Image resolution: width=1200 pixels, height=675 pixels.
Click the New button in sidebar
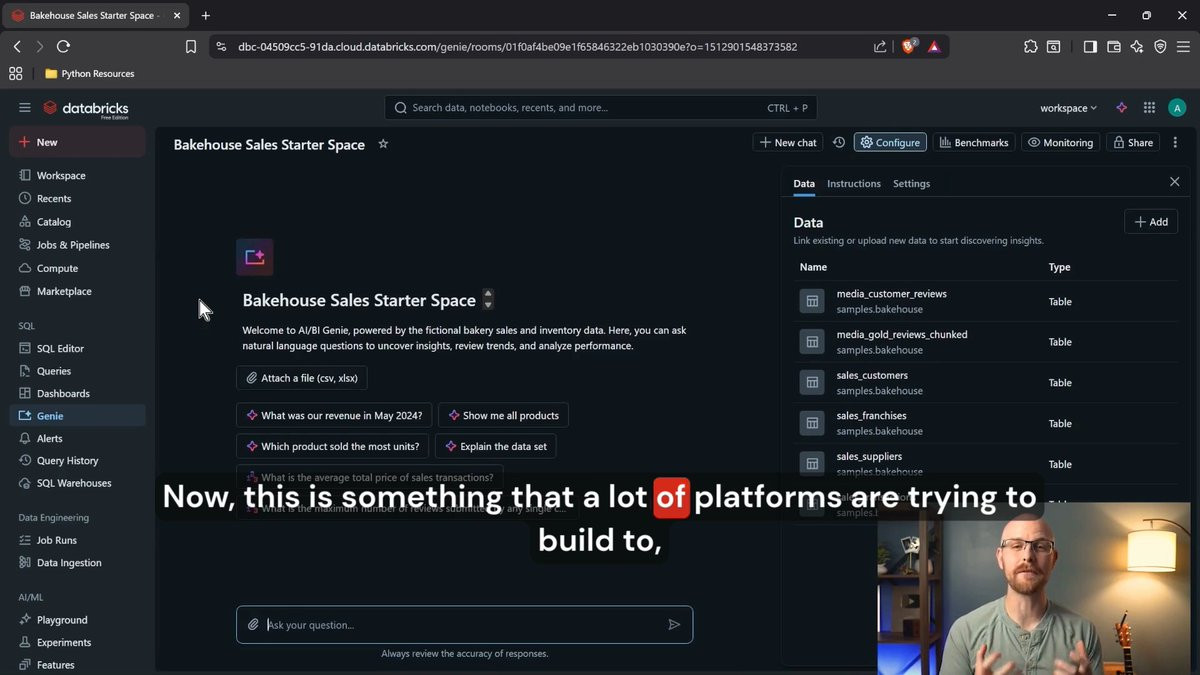[x=78, y=142]
